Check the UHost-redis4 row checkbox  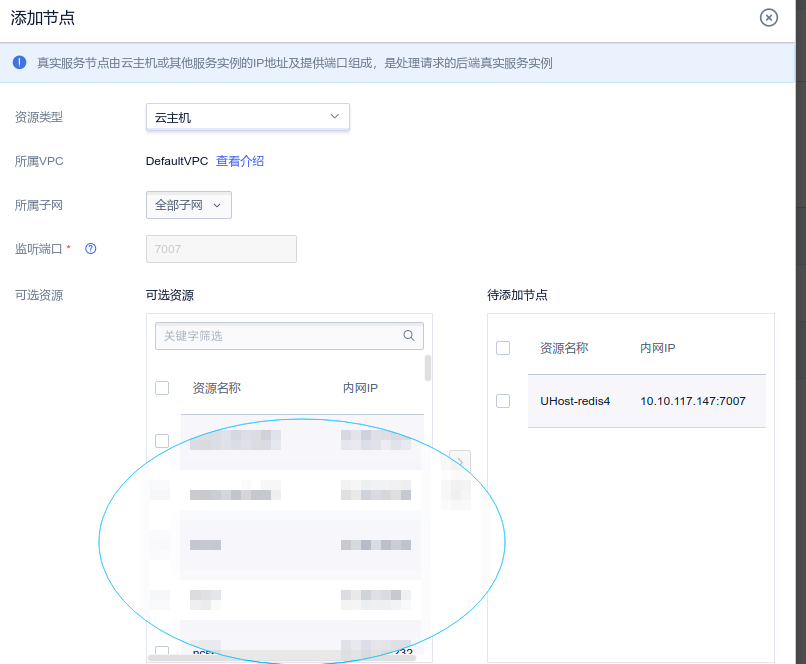[503, 401]
